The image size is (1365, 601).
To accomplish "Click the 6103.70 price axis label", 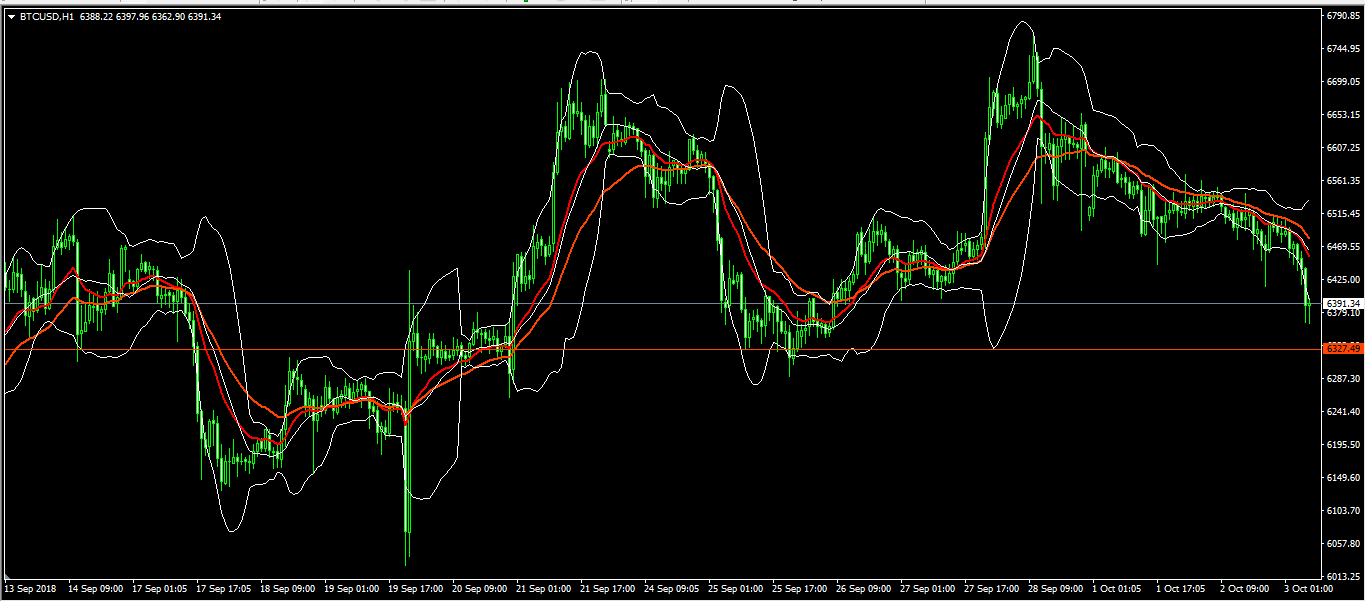I will tap(1343, 511).
